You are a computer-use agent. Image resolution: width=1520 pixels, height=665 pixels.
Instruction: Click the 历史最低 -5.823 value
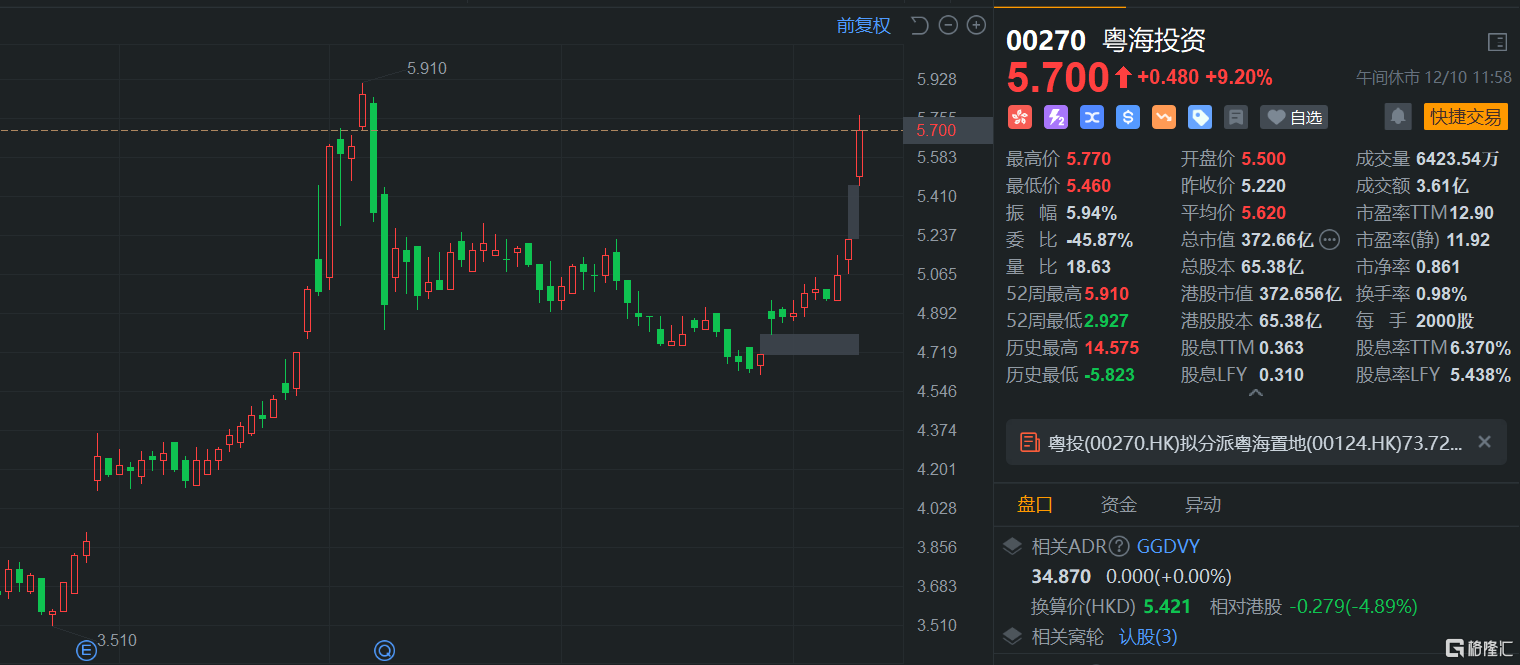1108,375
